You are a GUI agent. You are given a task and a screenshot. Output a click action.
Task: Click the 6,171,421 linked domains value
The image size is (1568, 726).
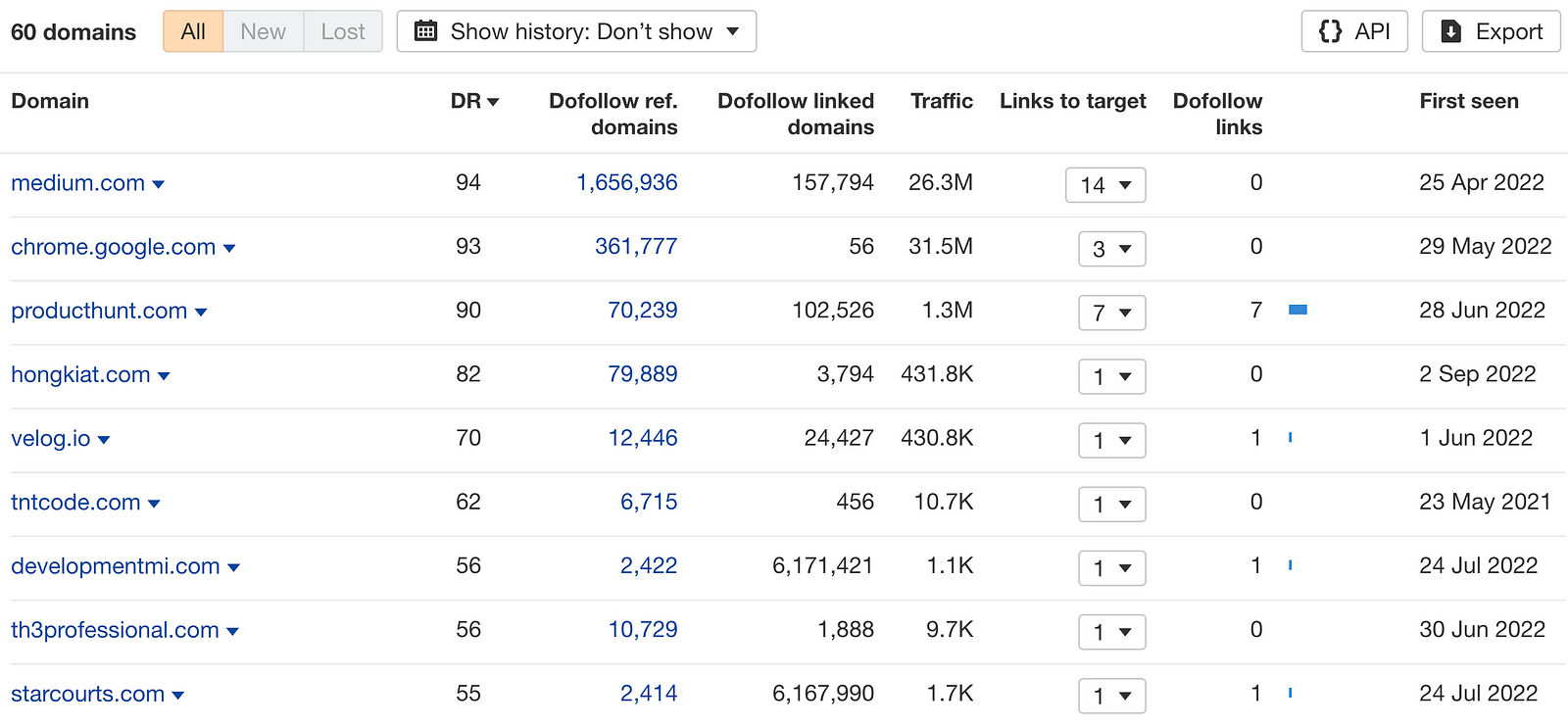[x=823, y=564]
